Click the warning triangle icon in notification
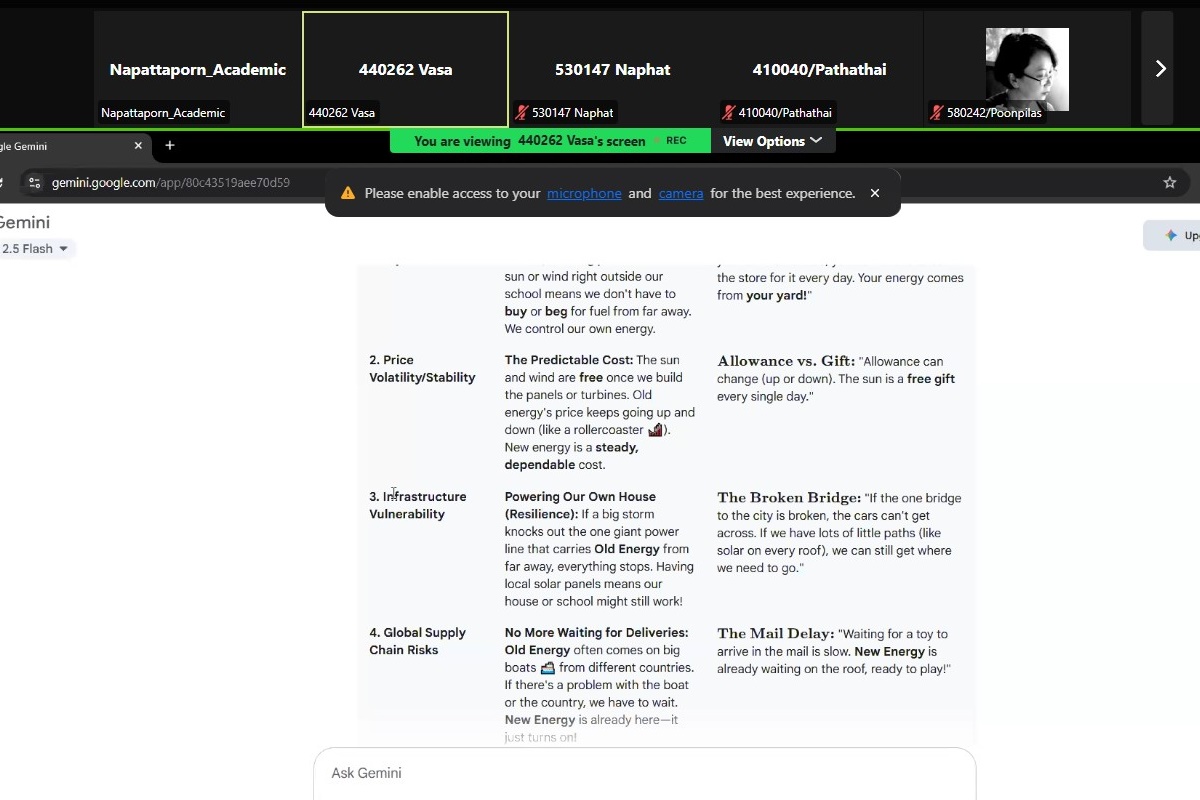This screenshot has height=800, width=1200. coord(348,193)
